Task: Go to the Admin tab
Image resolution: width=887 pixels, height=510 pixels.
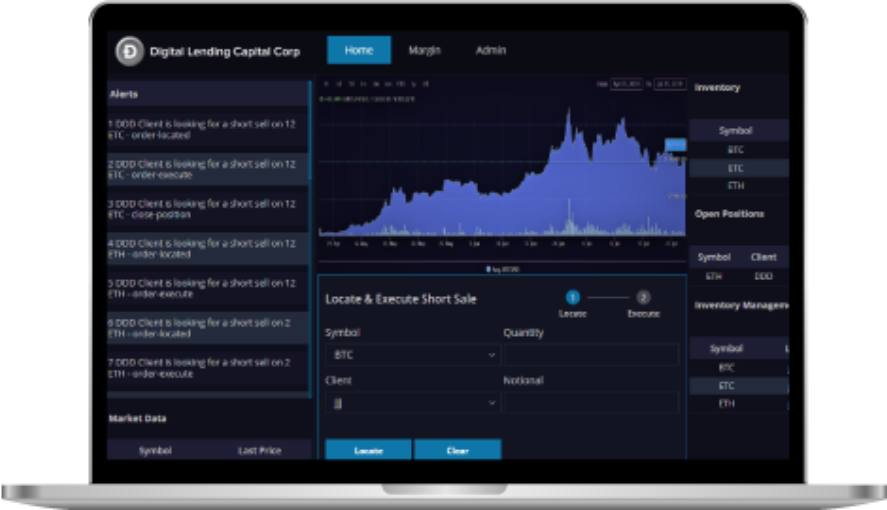Action: [491, 50]
